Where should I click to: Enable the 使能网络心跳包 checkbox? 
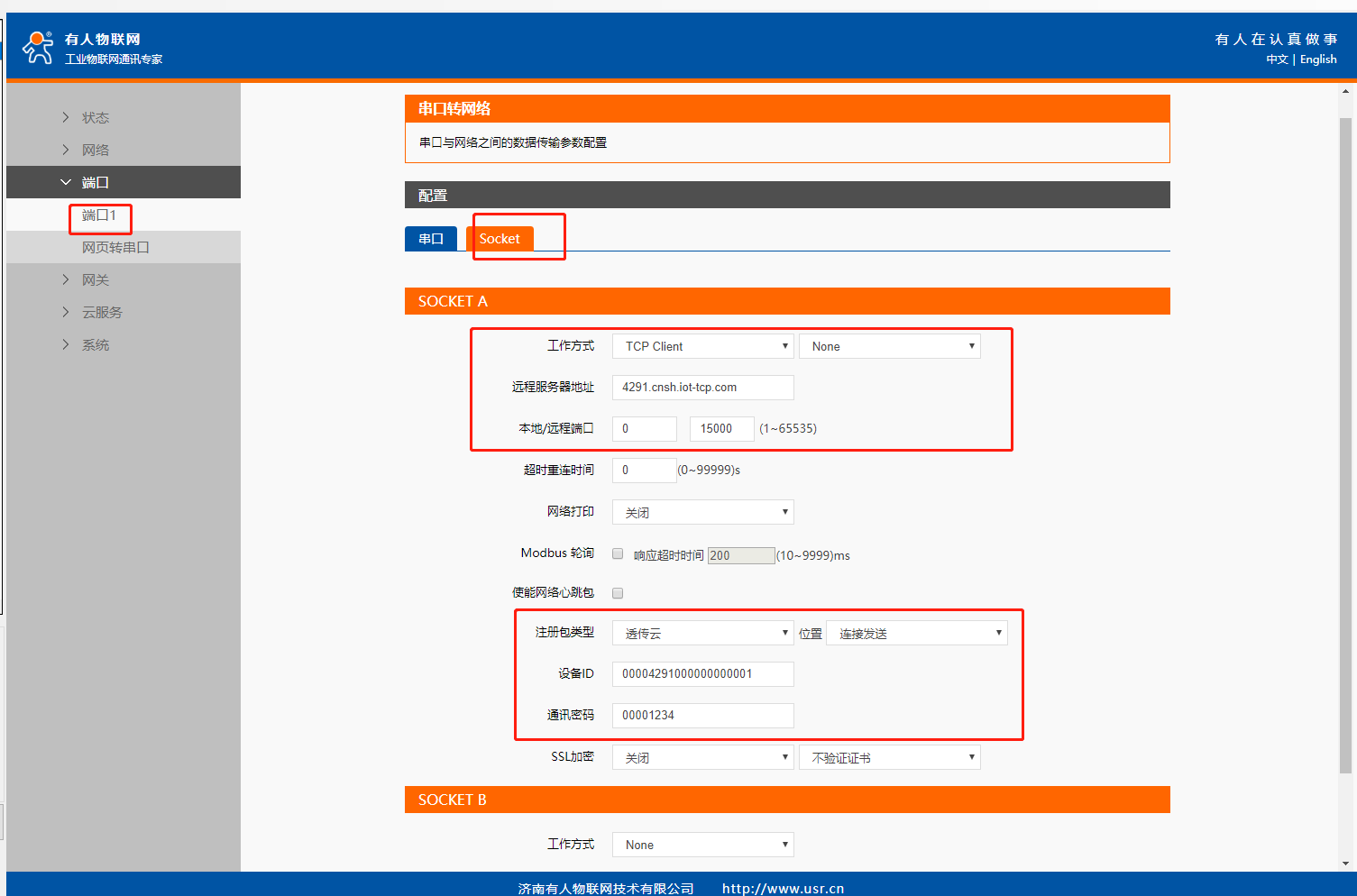tap(618, 593)
